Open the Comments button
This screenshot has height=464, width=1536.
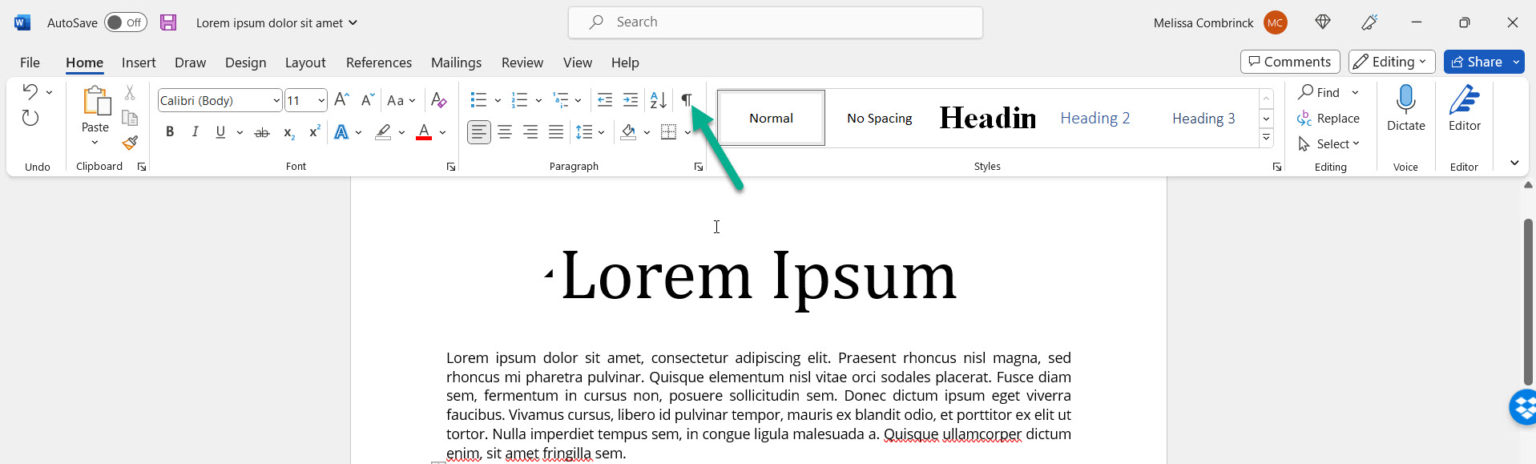click(1290, 62)
